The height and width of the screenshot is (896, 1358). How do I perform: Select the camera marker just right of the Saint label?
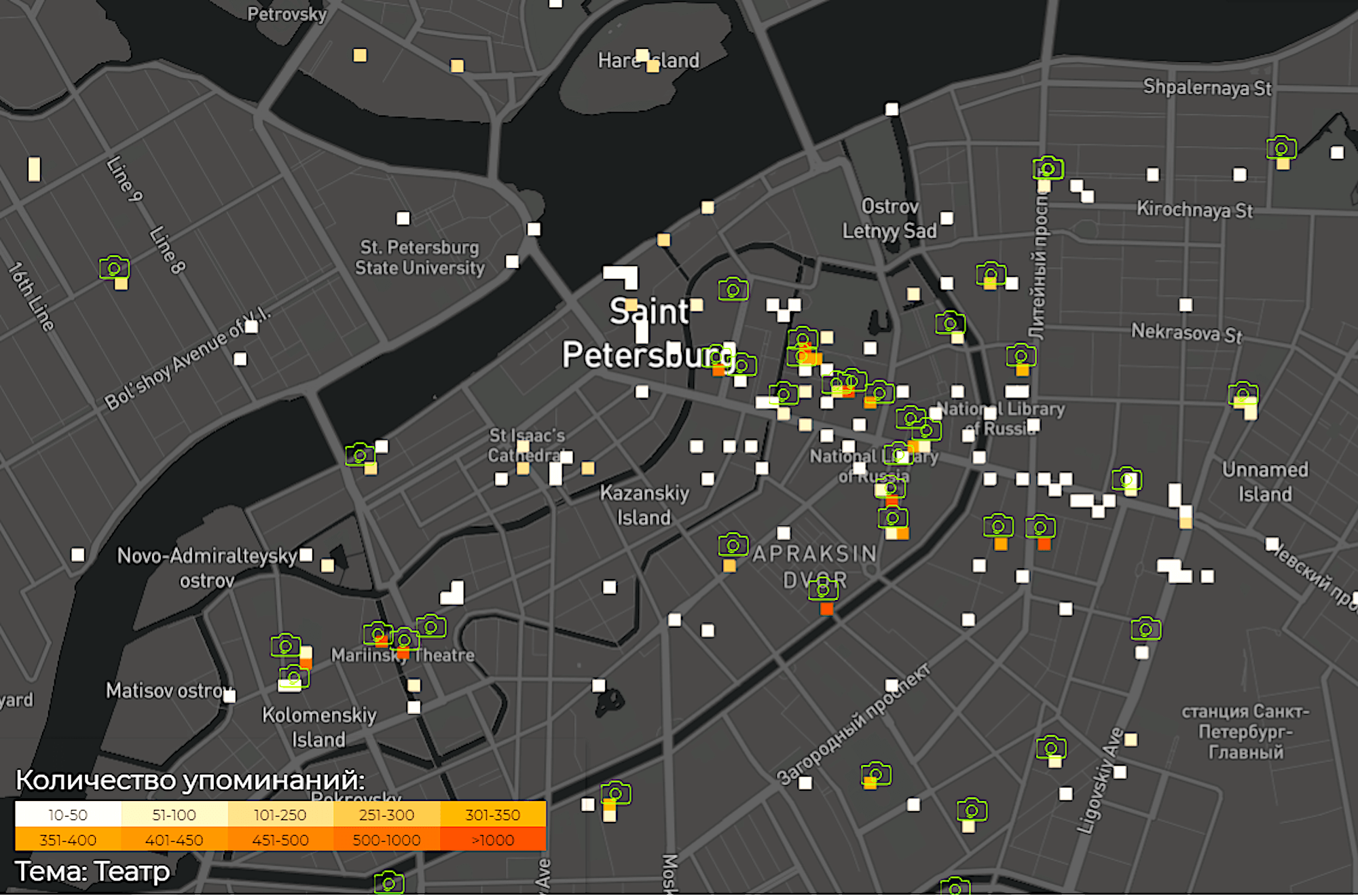(733, 290)
